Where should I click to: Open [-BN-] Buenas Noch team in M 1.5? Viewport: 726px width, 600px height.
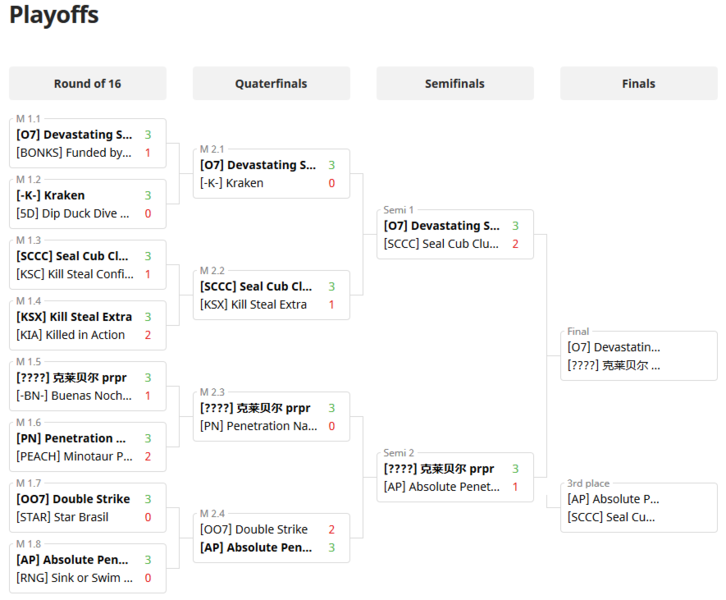[74, 396]
